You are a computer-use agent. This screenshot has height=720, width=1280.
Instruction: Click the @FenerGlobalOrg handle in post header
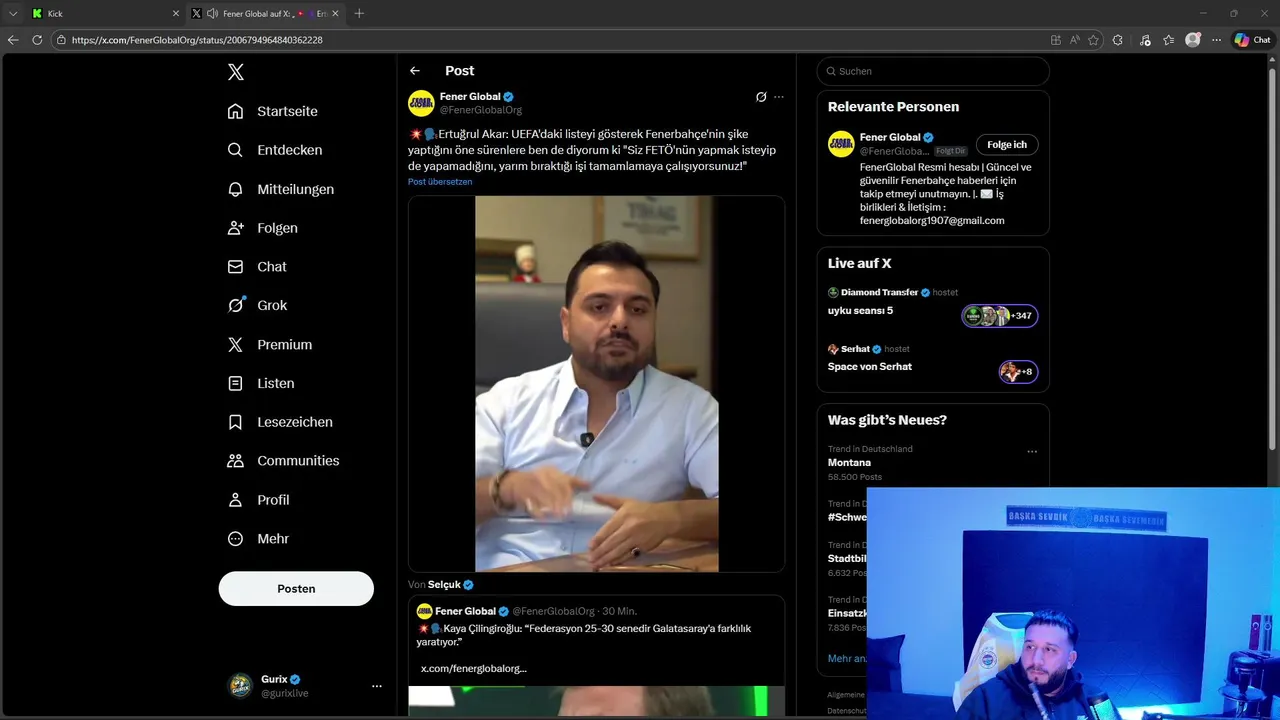coord(481,110)
